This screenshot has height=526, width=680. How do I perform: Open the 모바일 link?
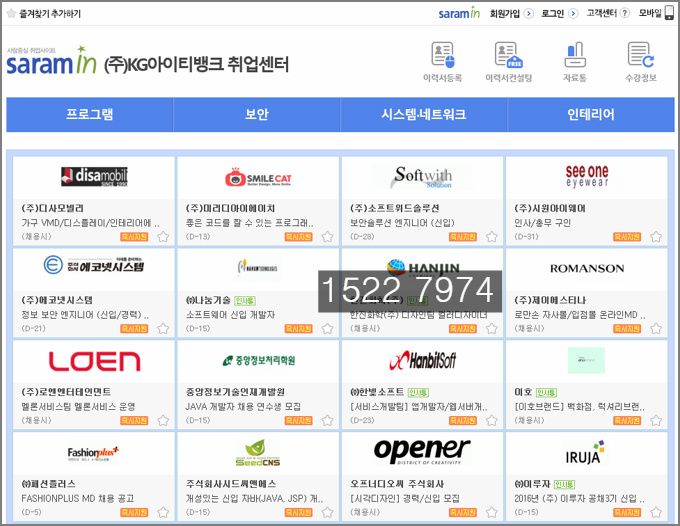(650, 13)
